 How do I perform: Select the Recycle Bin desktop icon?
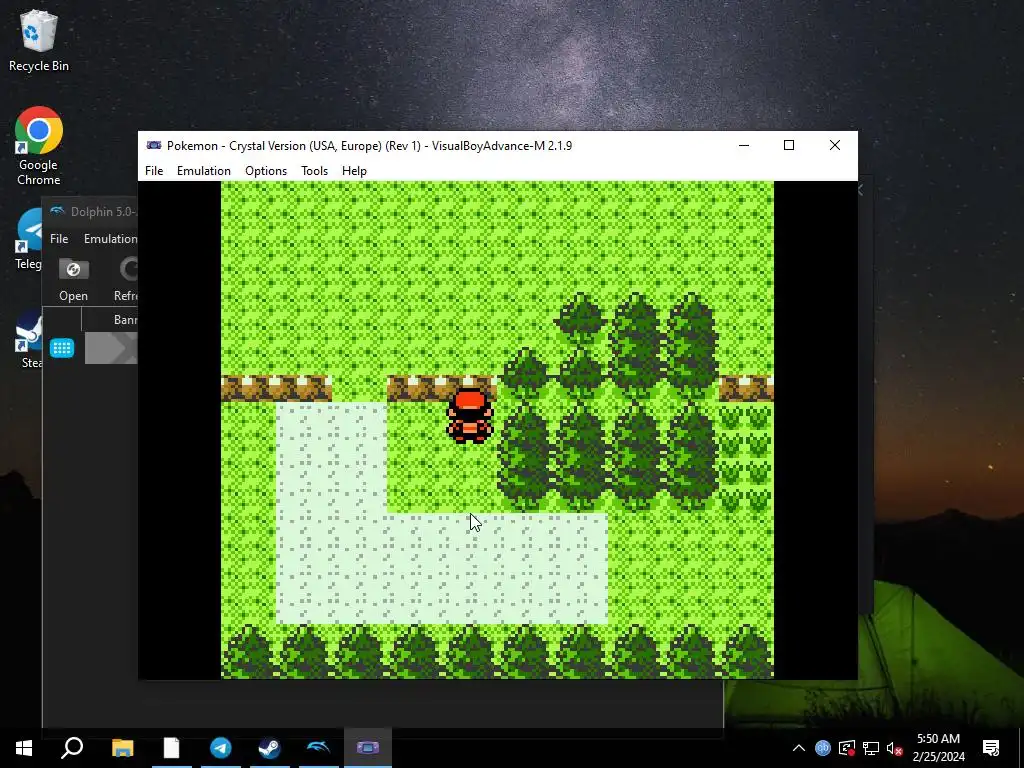(x=39, y=40)
